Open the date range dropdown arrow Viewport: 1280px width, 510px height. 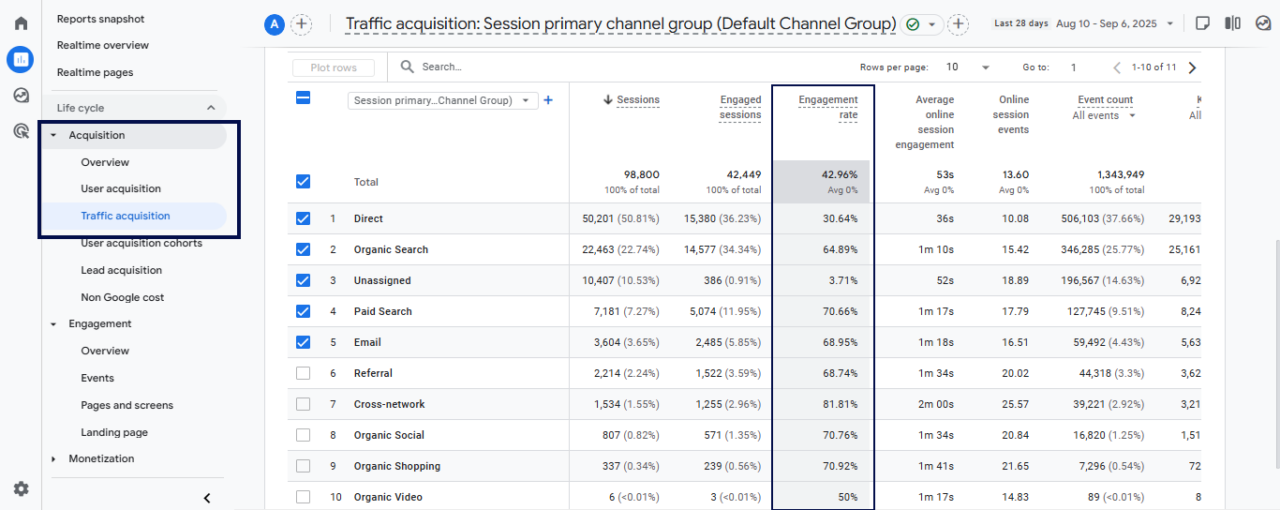1171,23
